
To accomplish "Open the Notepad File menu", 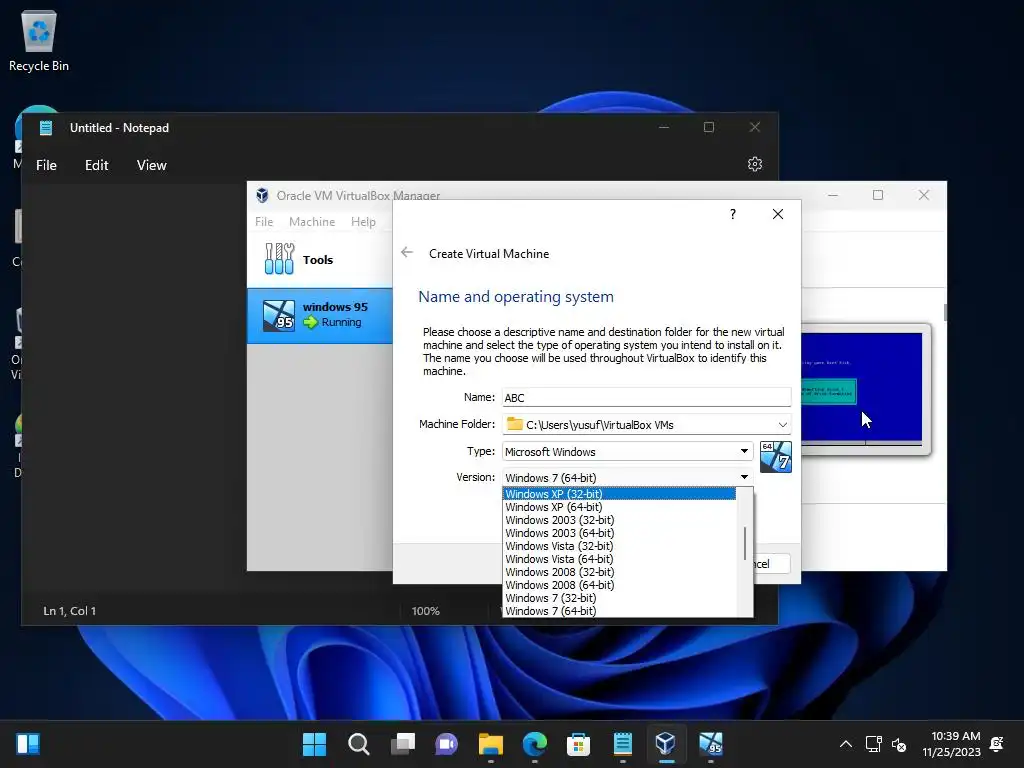I will click(46, 165).
